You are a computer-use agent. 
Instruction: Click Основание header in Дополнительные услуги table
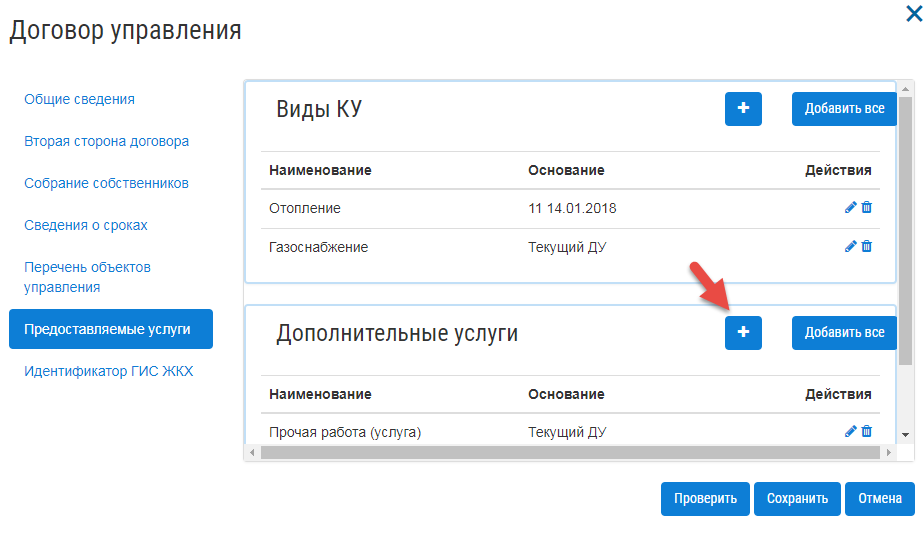point(566,394)
